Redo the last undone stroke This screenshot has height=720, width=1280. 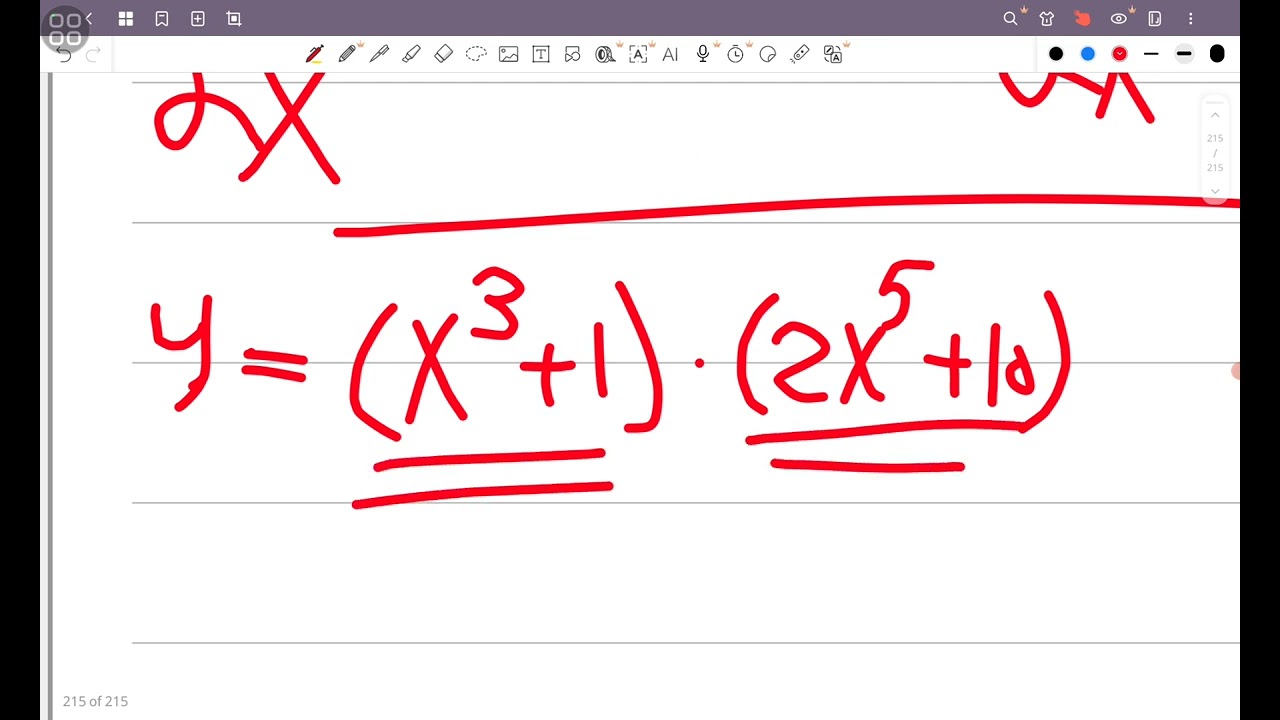93,54
